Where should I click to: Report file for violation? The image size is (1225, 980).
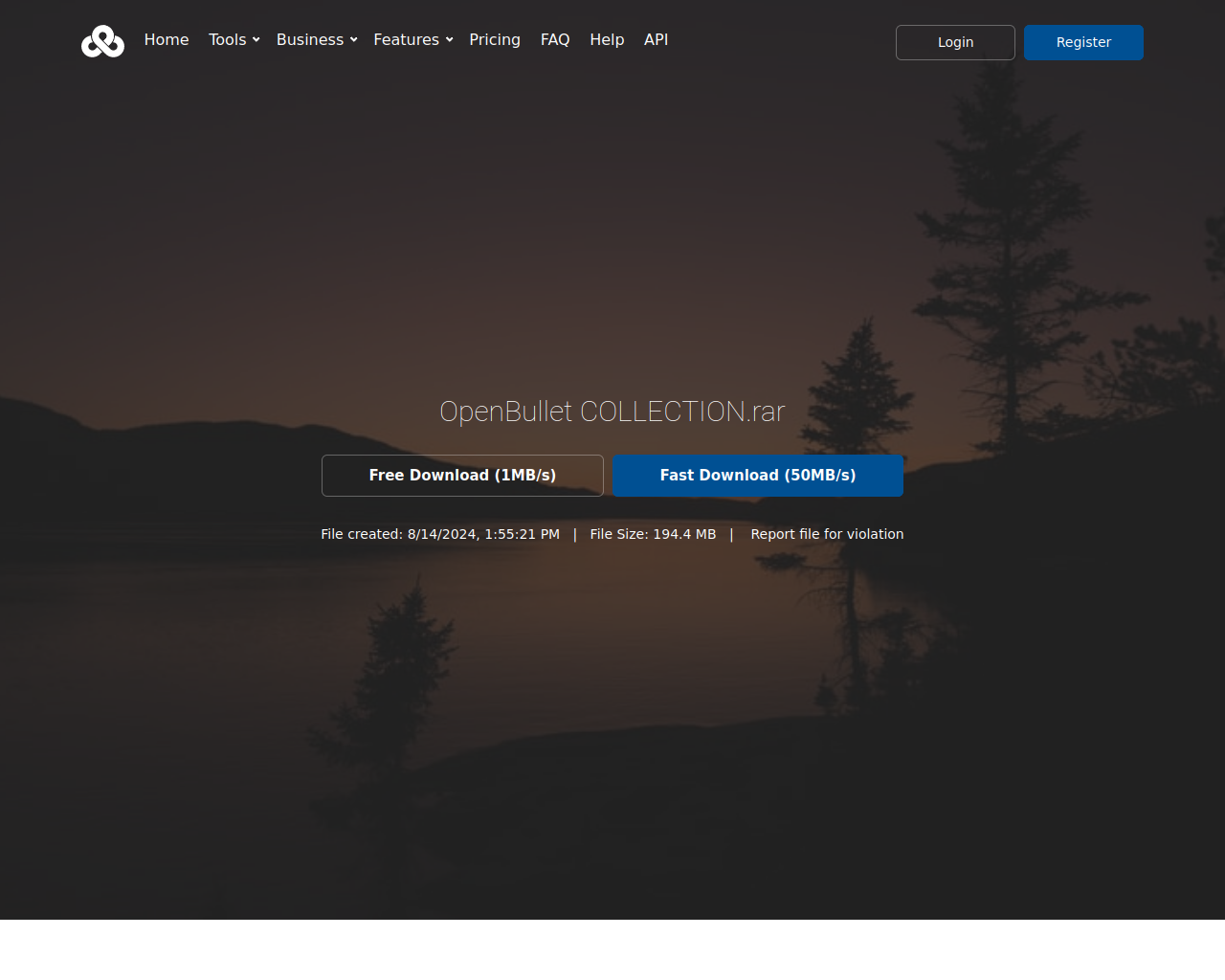(827, 534)
